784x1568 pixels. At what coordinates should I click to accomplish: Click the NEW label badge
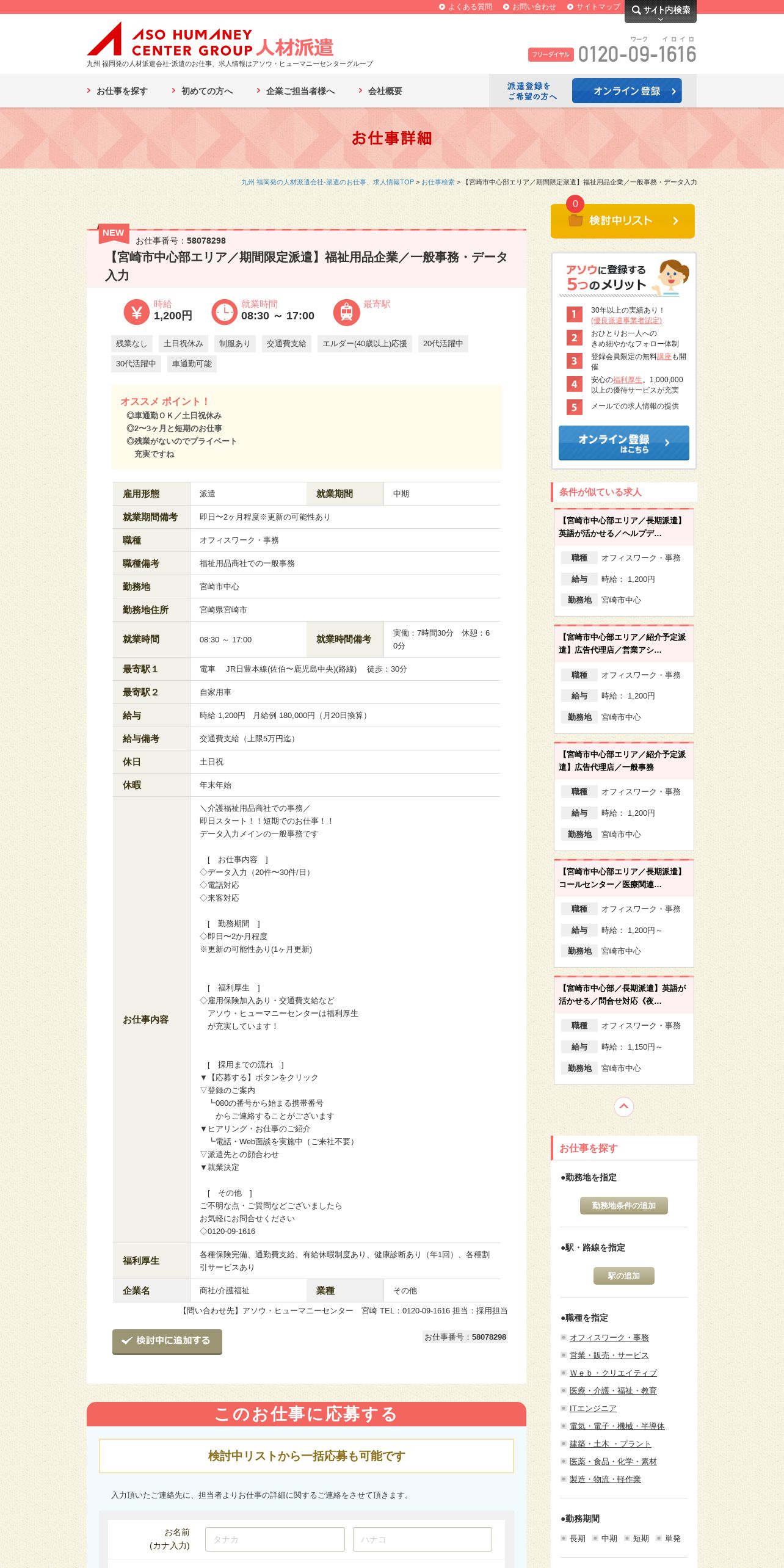click(113, 233)
